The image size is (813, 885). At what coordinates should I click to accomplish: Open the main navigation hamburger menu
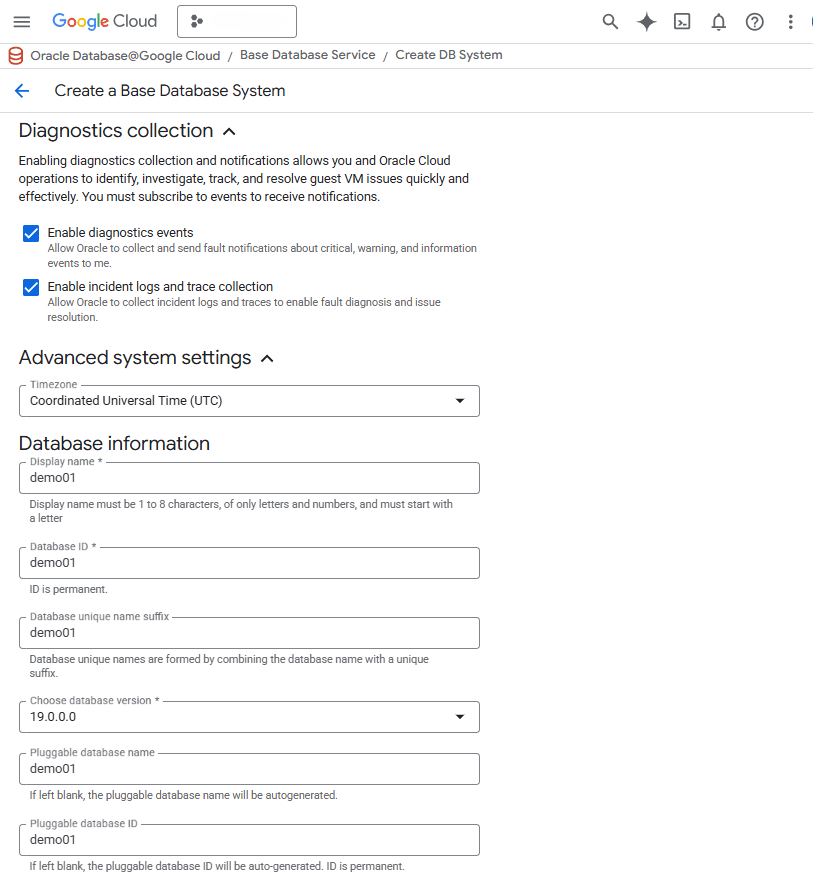(x=22, y=22)
